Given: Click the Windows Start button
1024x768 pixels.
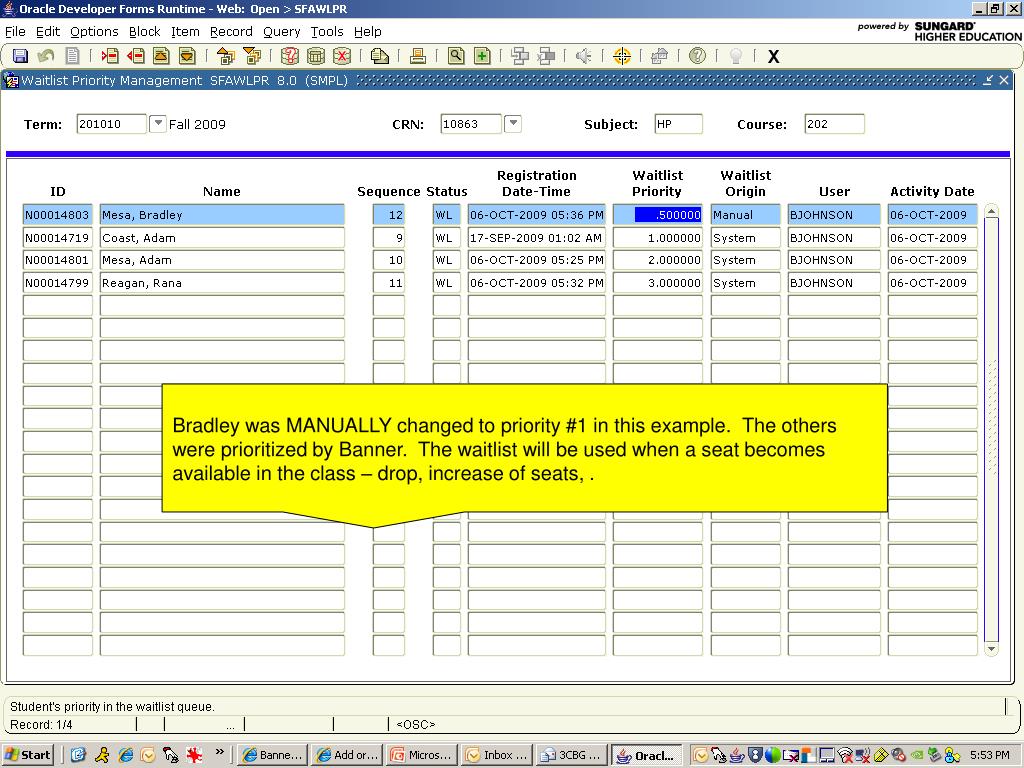Looking at the screenshot, I should click(x=29, y=755).
